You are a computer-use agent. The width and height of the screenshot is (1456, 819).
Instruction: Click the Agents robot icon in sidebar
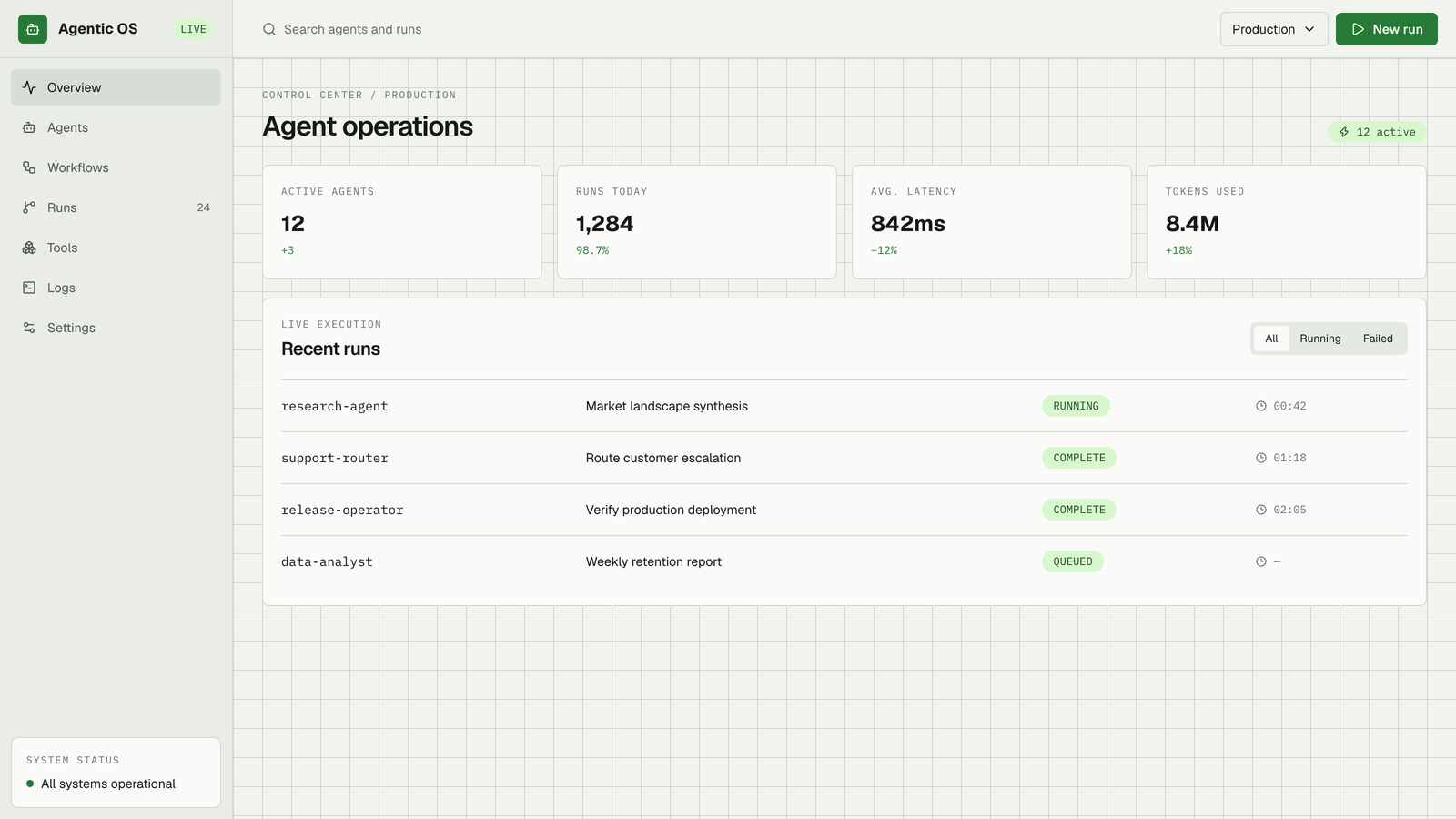point(29,127)
